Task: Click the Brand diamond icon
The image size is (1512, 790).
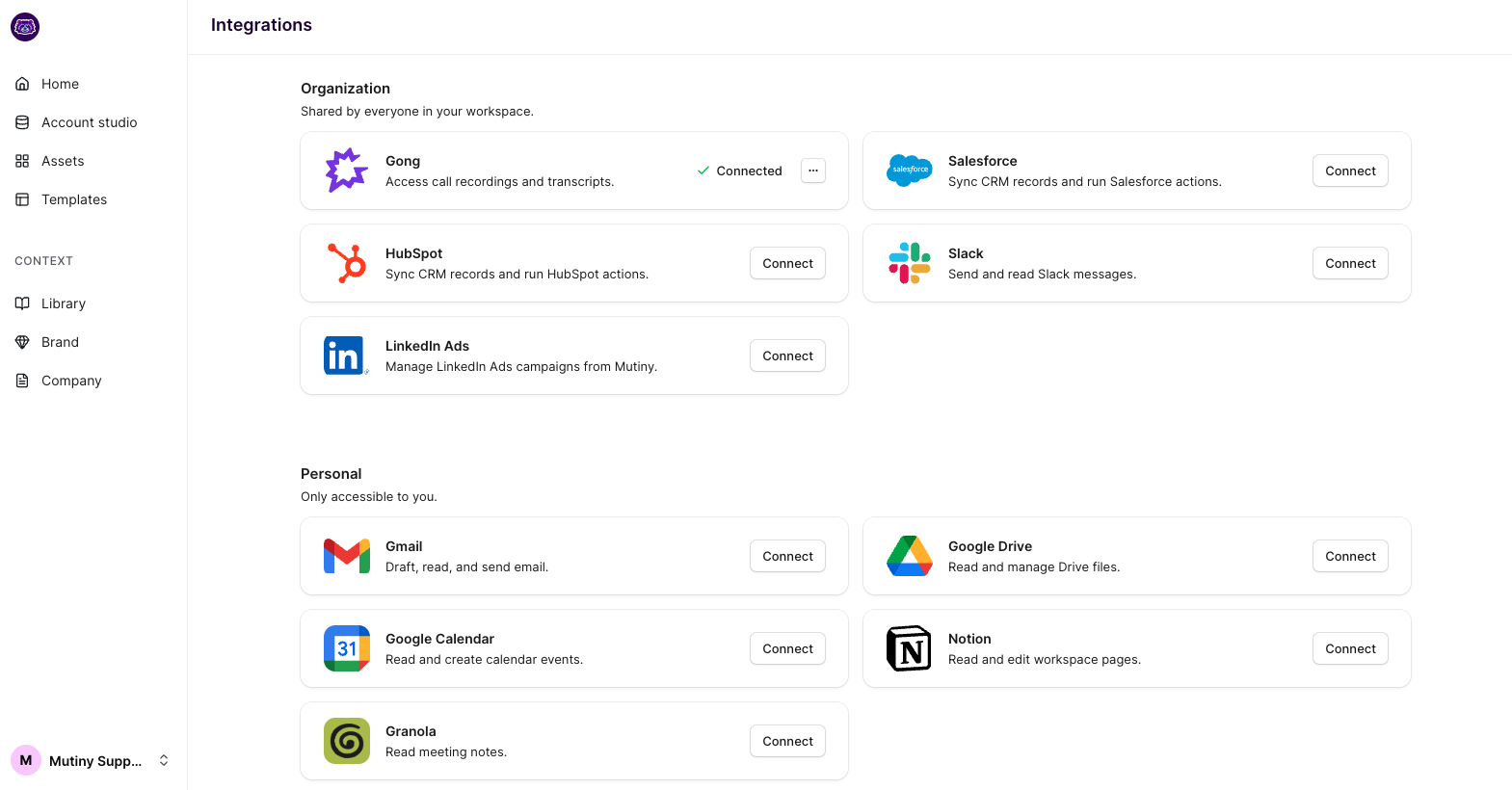Action: coord(22,342)
